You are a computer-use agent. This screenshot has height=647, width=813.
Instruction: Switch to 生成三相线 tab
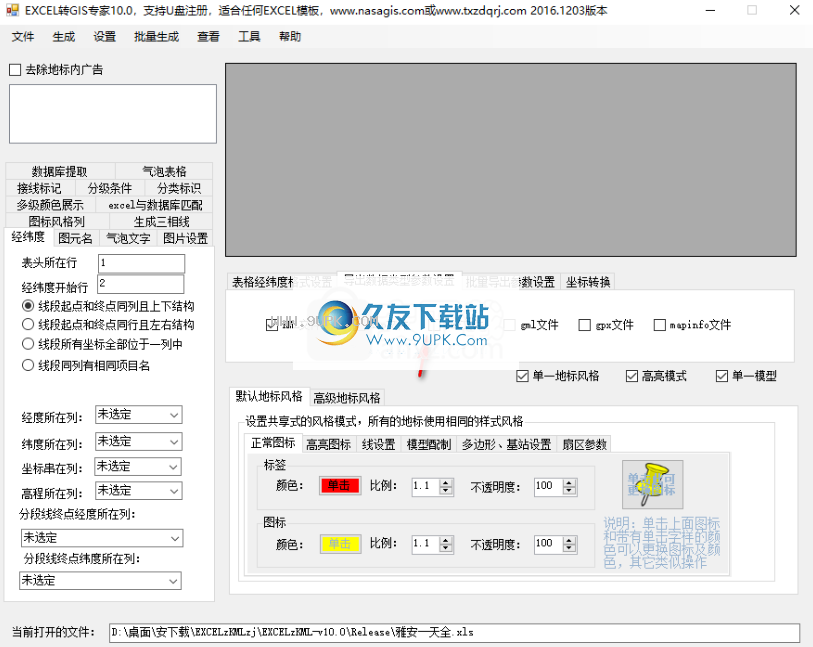(x=161, y=221)
